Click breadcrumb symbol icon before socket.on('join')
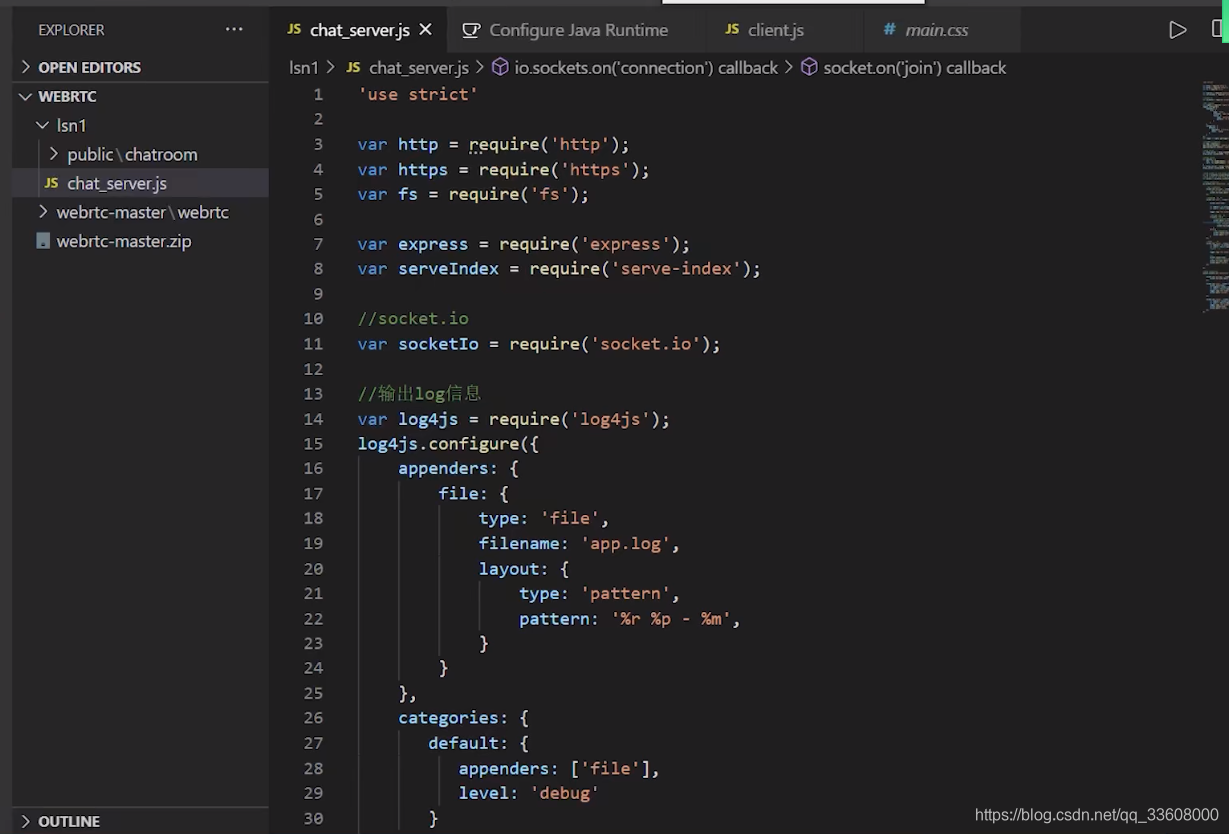This screenshot has width=1229, height=834. [x=809, y=67]
